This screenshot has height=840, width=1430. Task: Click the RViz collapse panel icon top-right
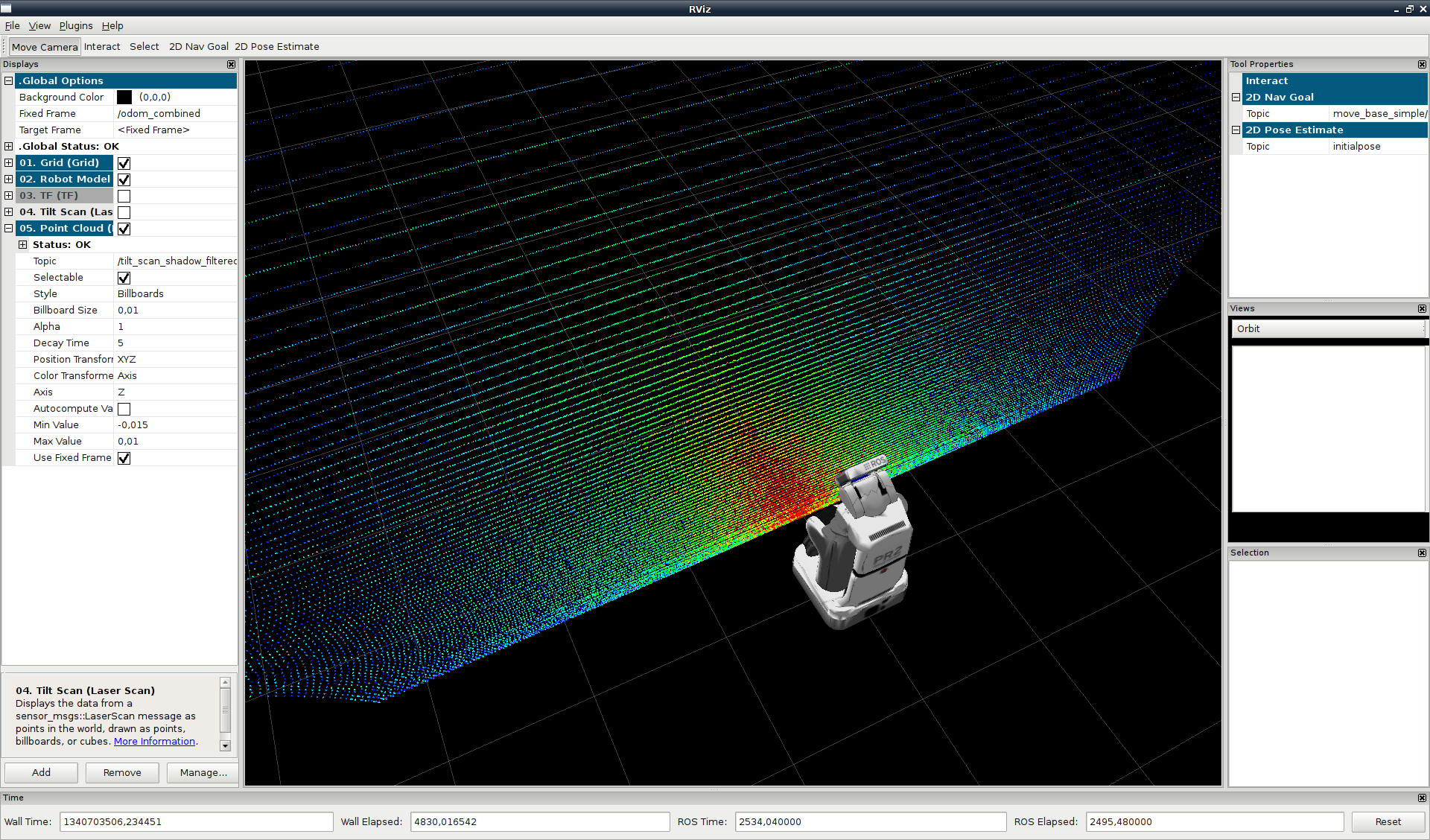click(1422, 63)
